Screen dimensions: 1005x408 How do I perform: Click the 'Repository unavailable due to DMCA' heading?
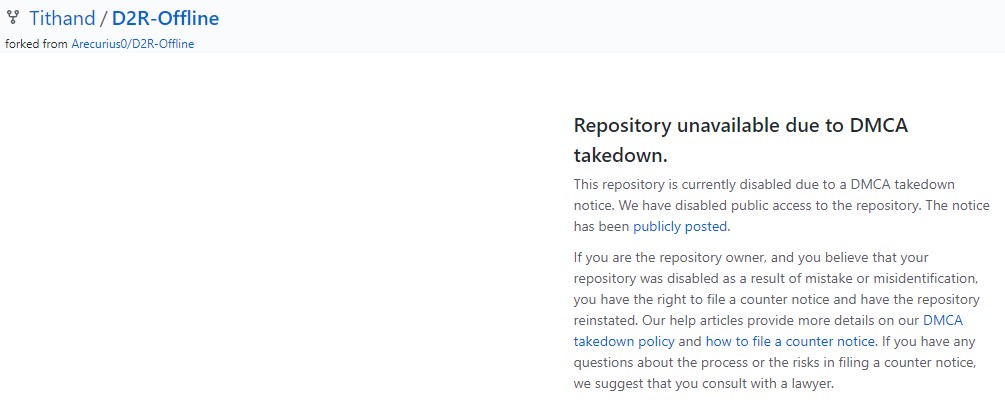740,126
